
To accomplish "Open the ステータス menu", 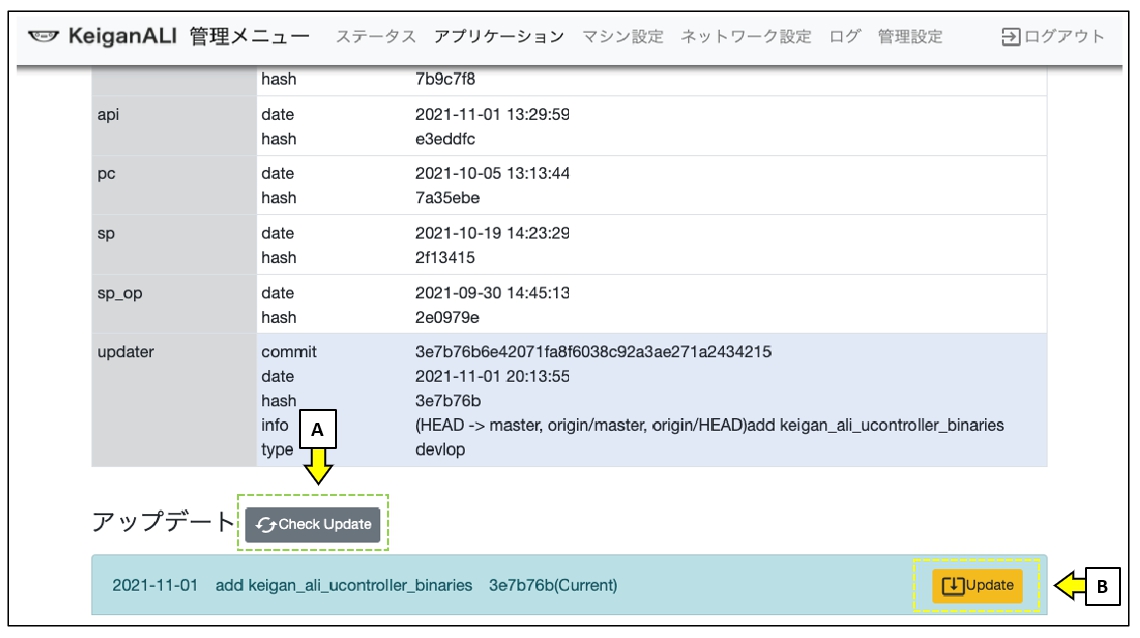I will [x=375, y=37].
